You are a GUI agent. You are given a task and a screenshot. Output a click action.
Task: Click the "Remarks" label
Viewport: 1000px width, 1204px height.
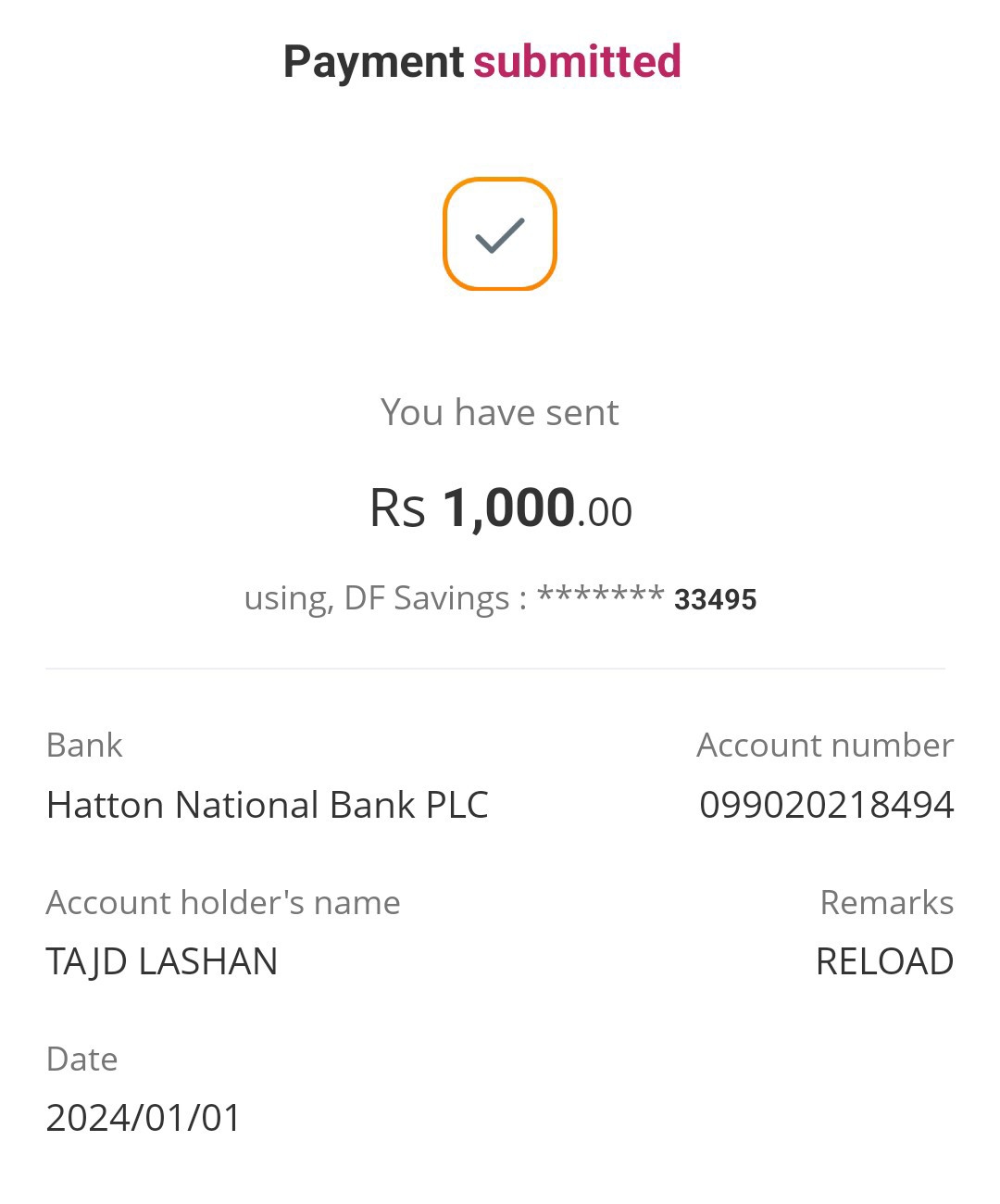[x=886, y=902]
